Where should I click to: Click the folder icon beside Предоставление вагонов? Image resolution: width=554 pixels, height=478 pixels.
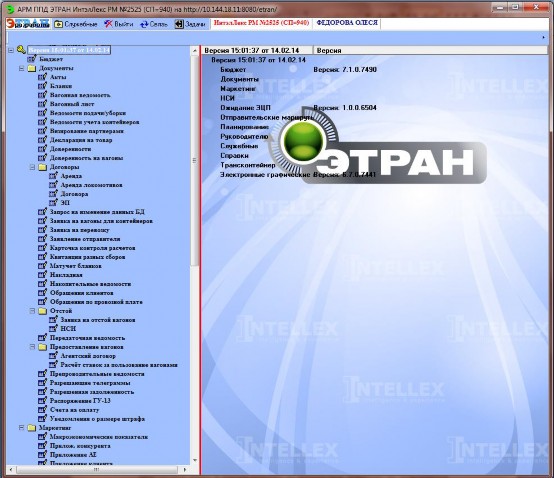coord(42,347)
